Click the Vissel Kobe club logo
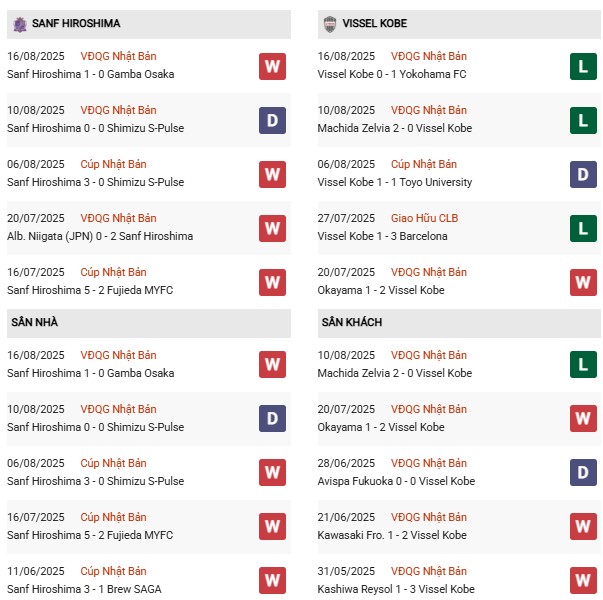This screenshot has width=603, height=600. [x=330, y=24]
